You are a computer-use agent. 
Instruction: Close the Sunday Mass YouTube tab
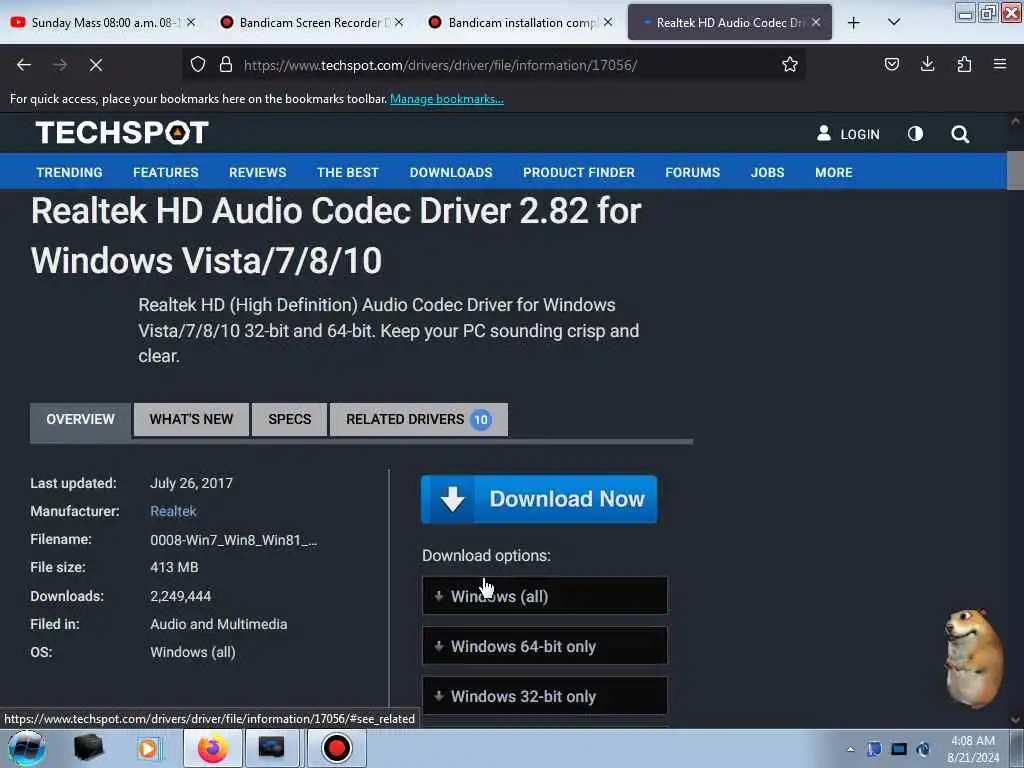point(191,22)
